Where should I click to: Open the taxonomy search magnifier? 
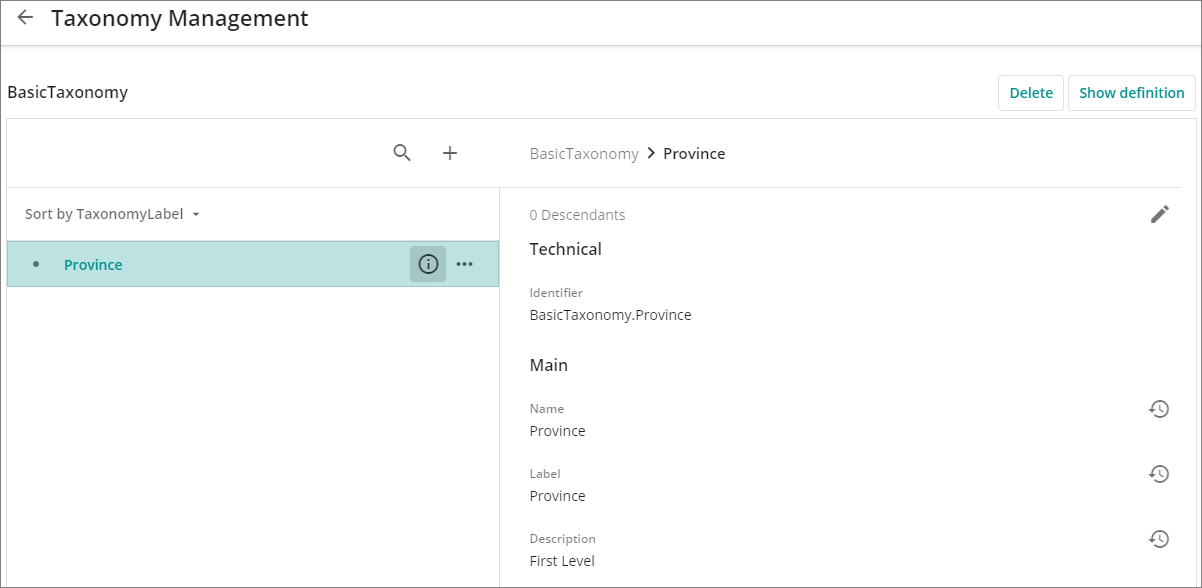click(x=402, y=153)
